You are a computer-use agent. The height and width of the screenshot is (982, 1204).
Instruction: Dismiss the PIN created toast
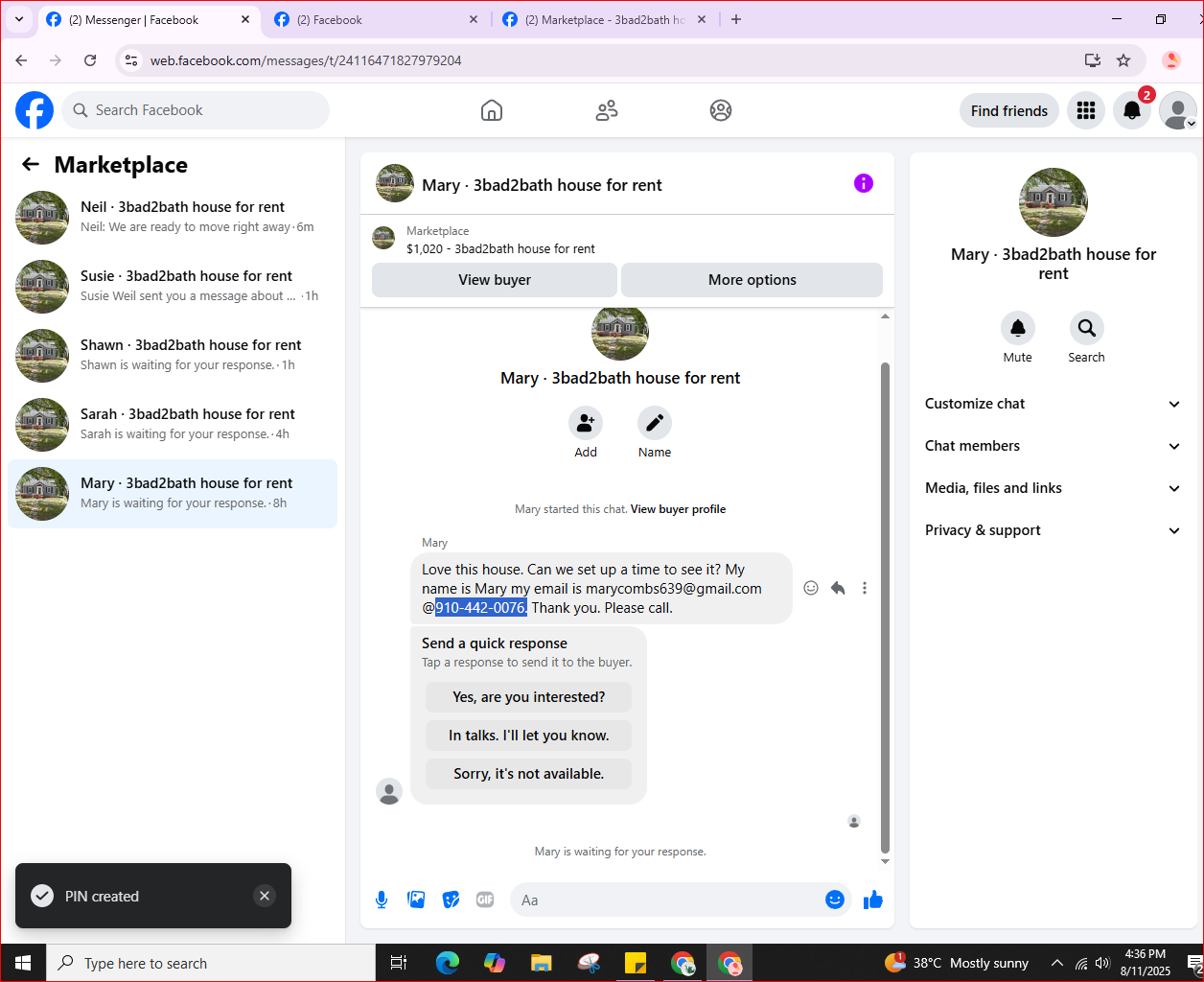click(x=265, y=896)
